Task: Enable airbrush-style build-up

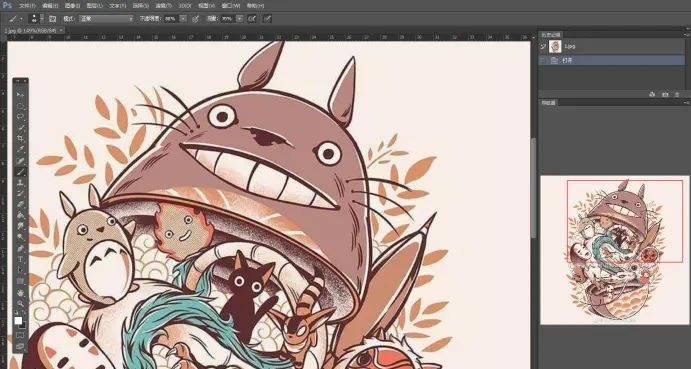Action: pos(252,19)
